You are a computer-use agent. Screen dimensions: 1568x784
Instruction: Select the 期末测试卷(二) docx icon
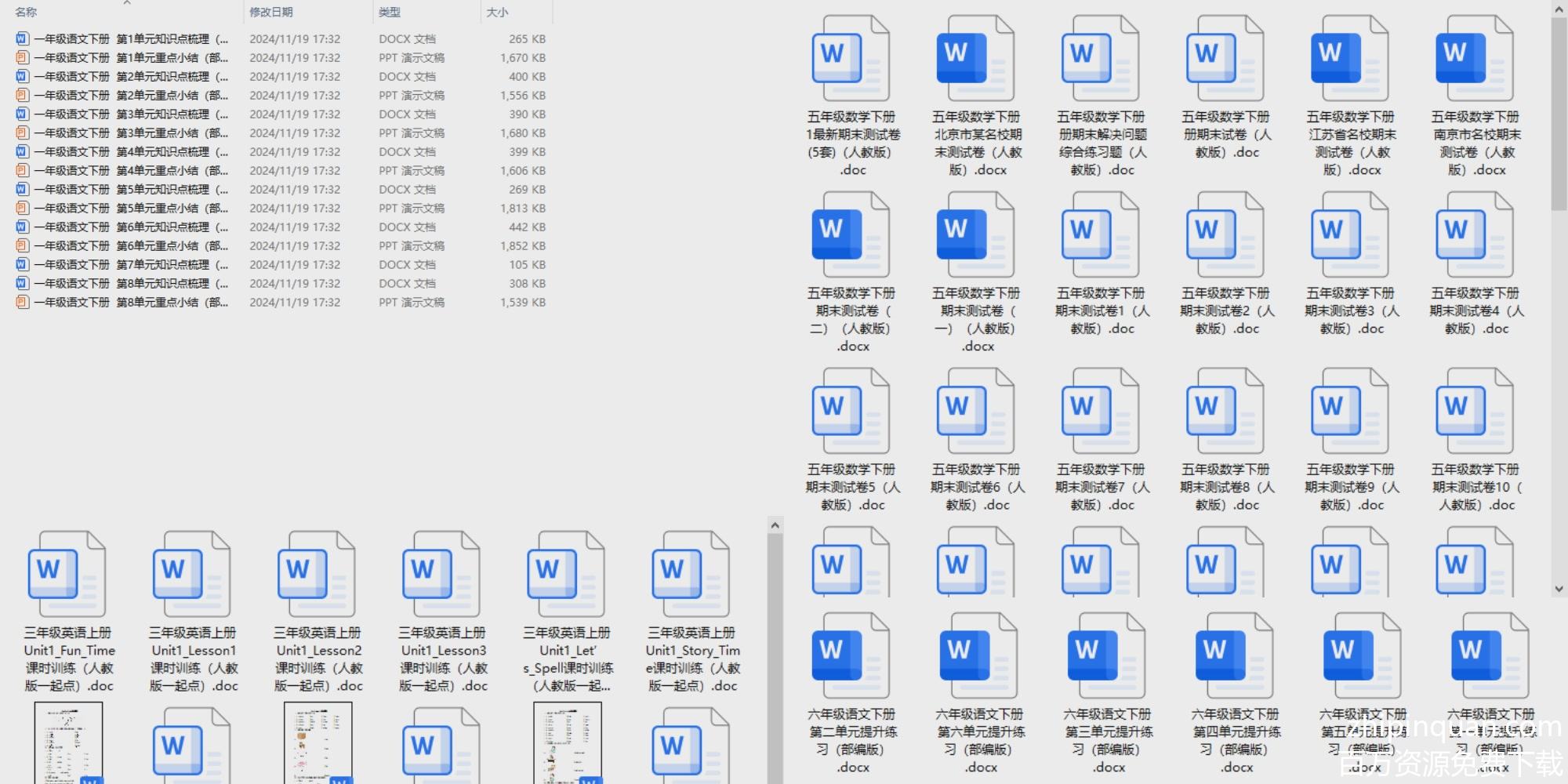[851, 236]
